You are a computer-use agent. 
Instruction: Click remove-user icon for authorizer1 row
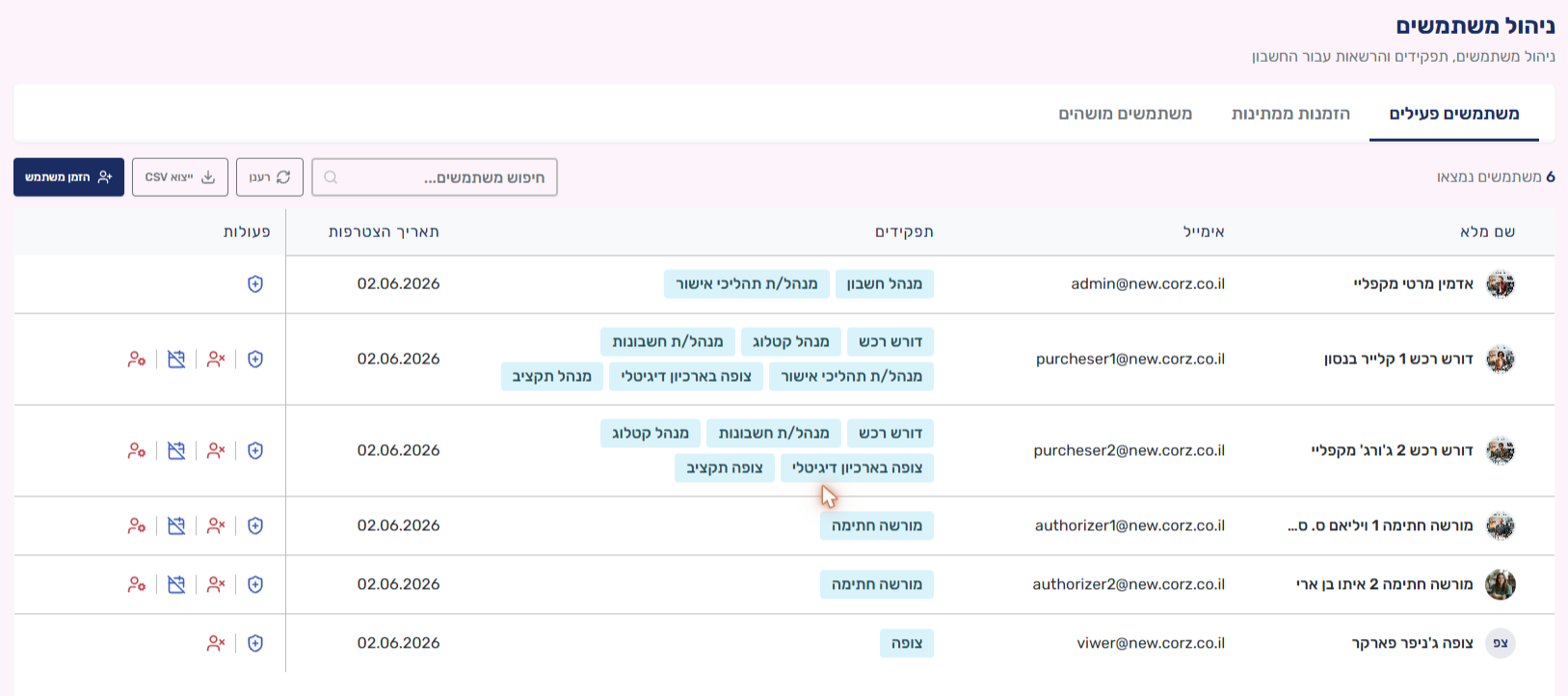coord(216,526)
